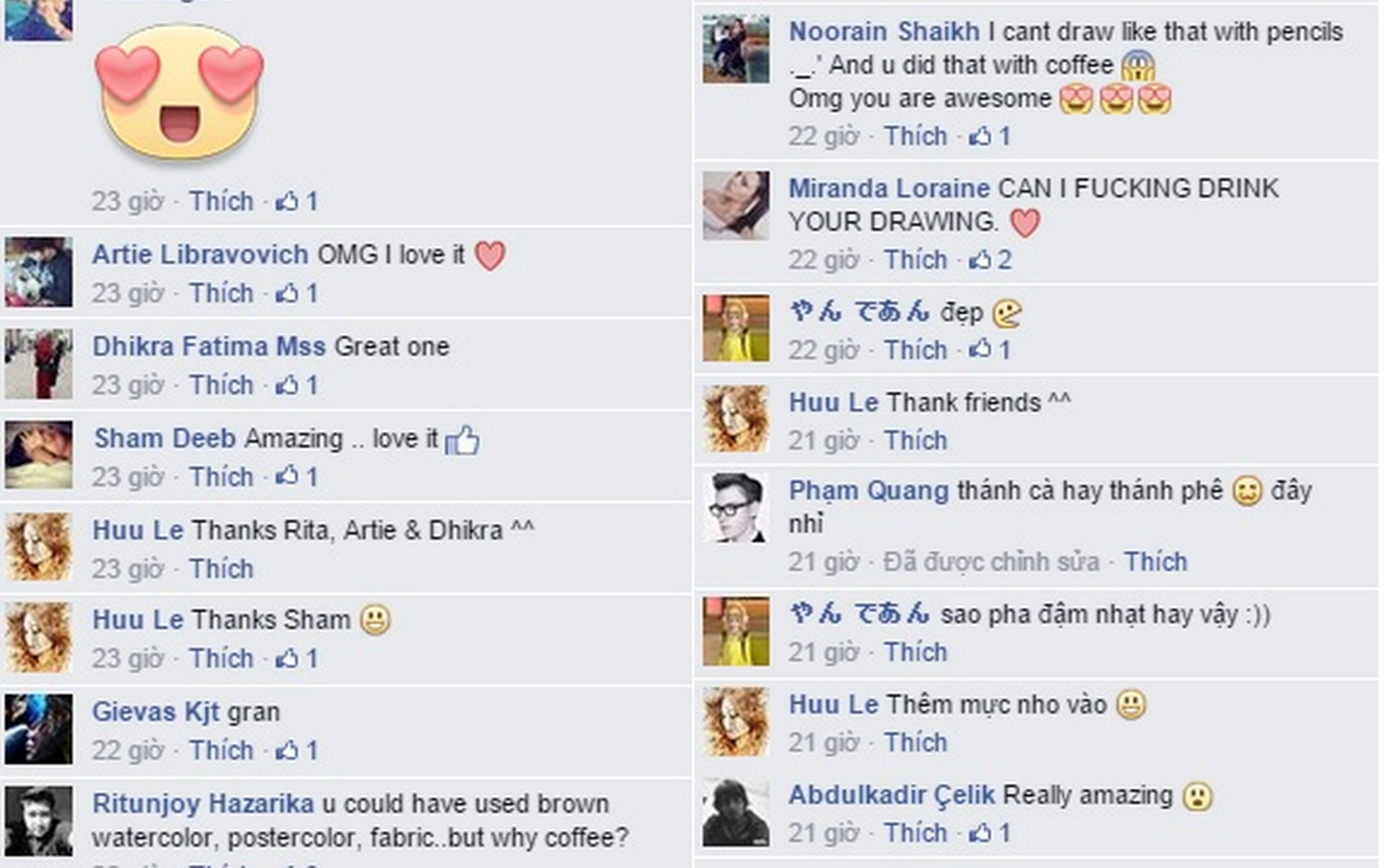Click the Đã được chỉnh sửa edit history label
The image size is (1389, 868).
991,561
